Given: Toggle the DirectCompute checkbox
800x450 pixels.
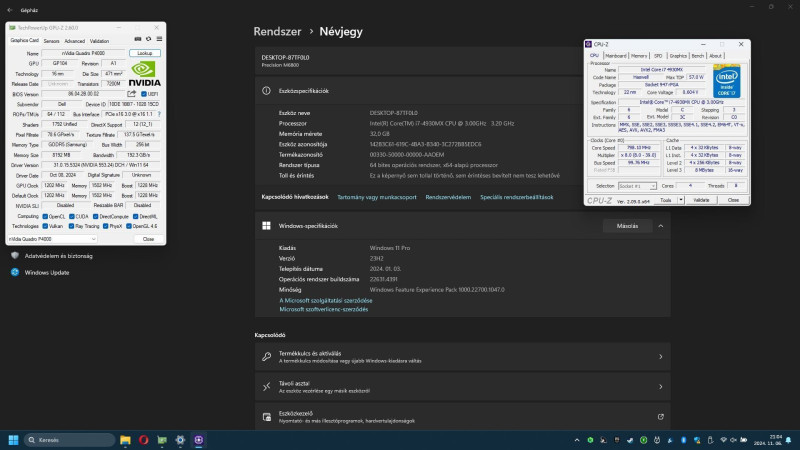Looking at the screenshot, I should [x=96, y=216].
